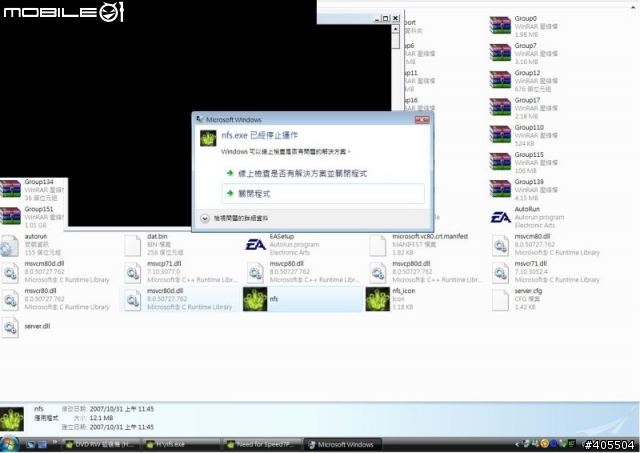Select the msvcr80.dll file icon
This screenshot has width=640, height=453.
[x=10, y=300]
